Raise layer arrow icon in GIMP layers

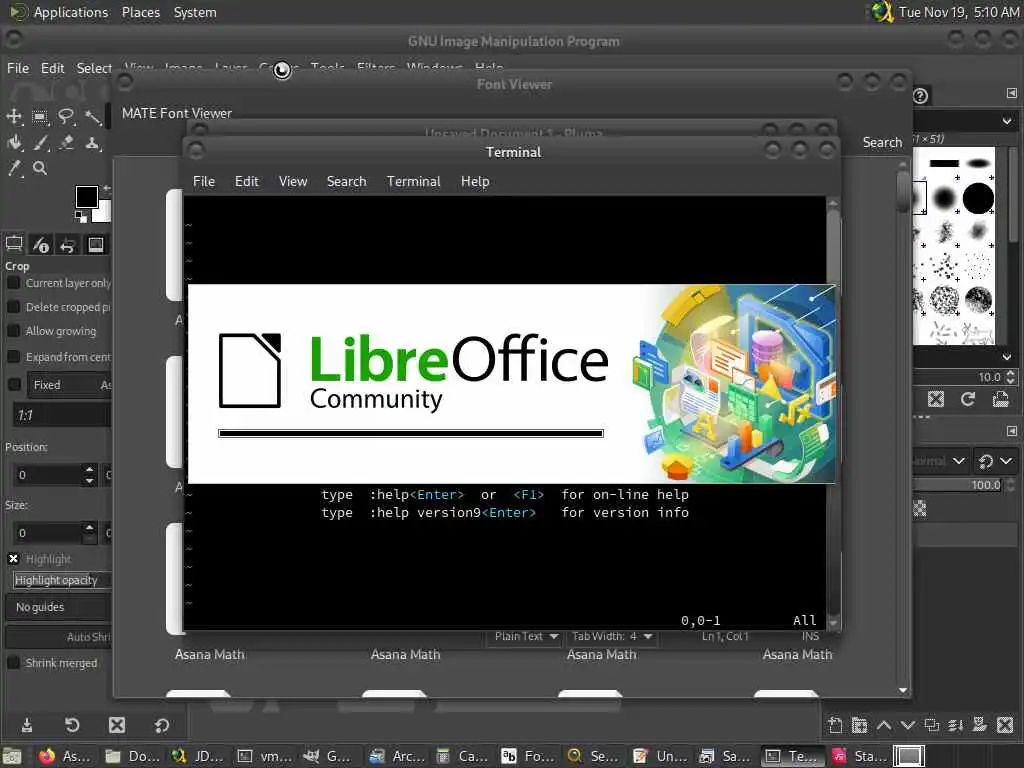tap(884, 725)
